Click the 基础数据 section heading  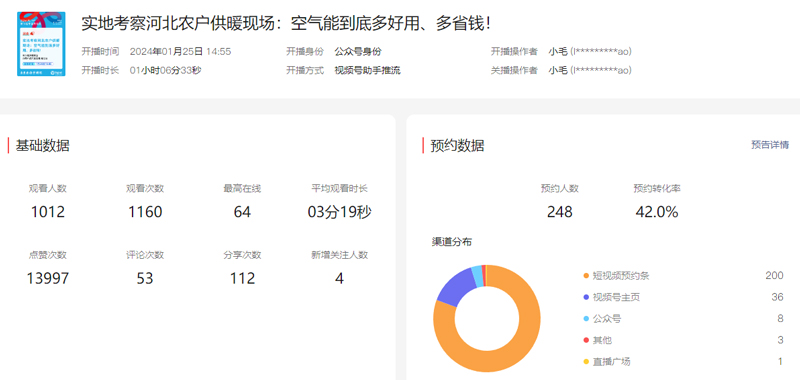coord(42,145)
